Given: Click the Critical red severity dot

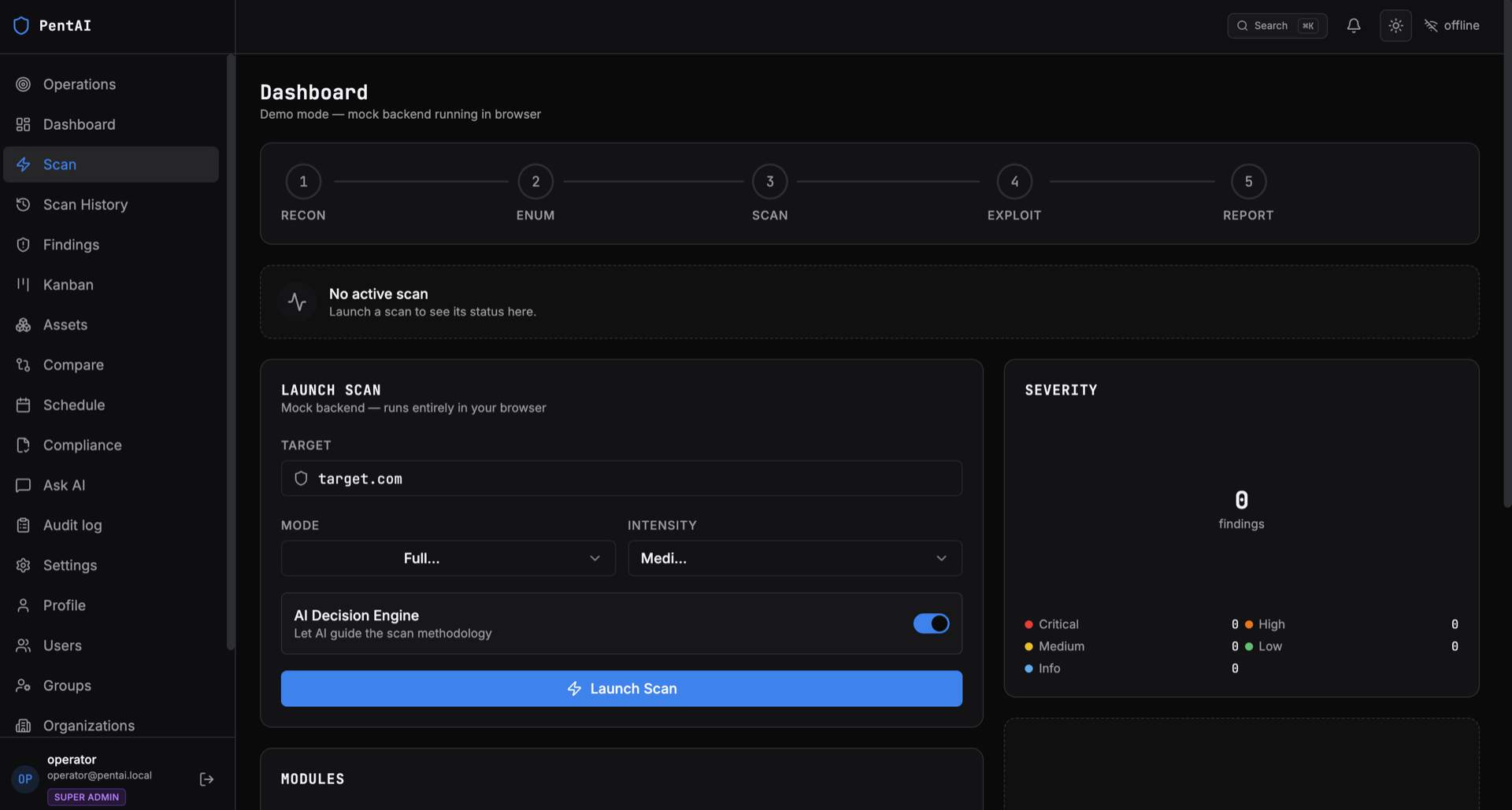Looking at the screenshot, I should coord(1028,624).
